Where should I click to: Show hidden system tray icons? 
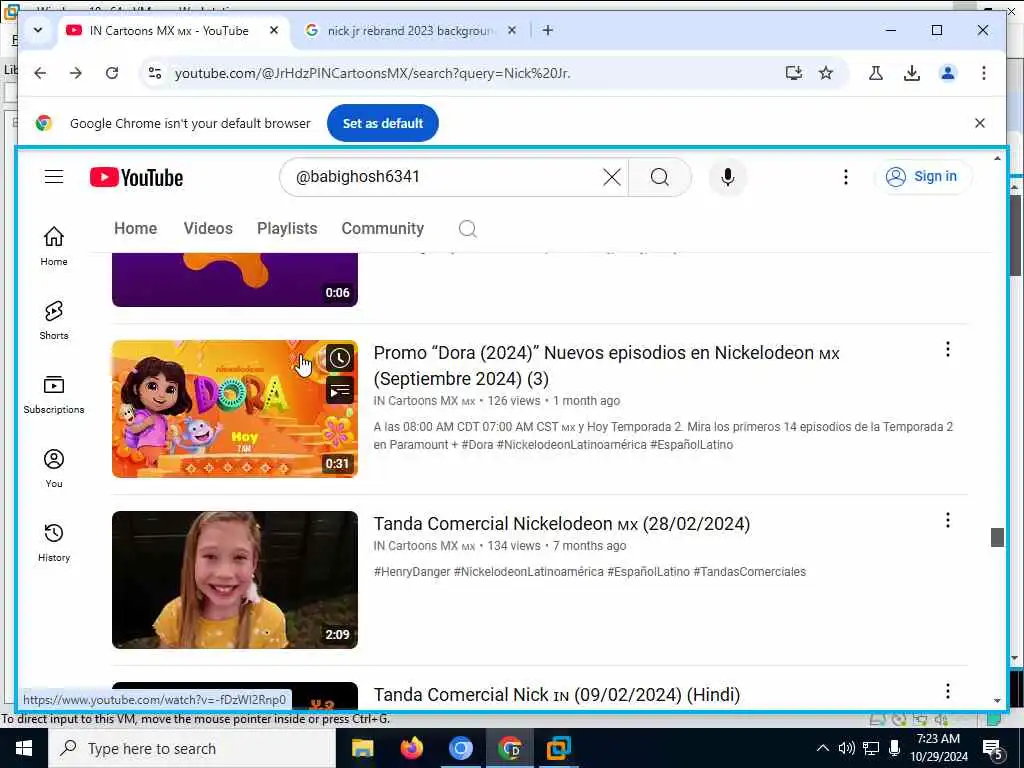coord(823,748)
